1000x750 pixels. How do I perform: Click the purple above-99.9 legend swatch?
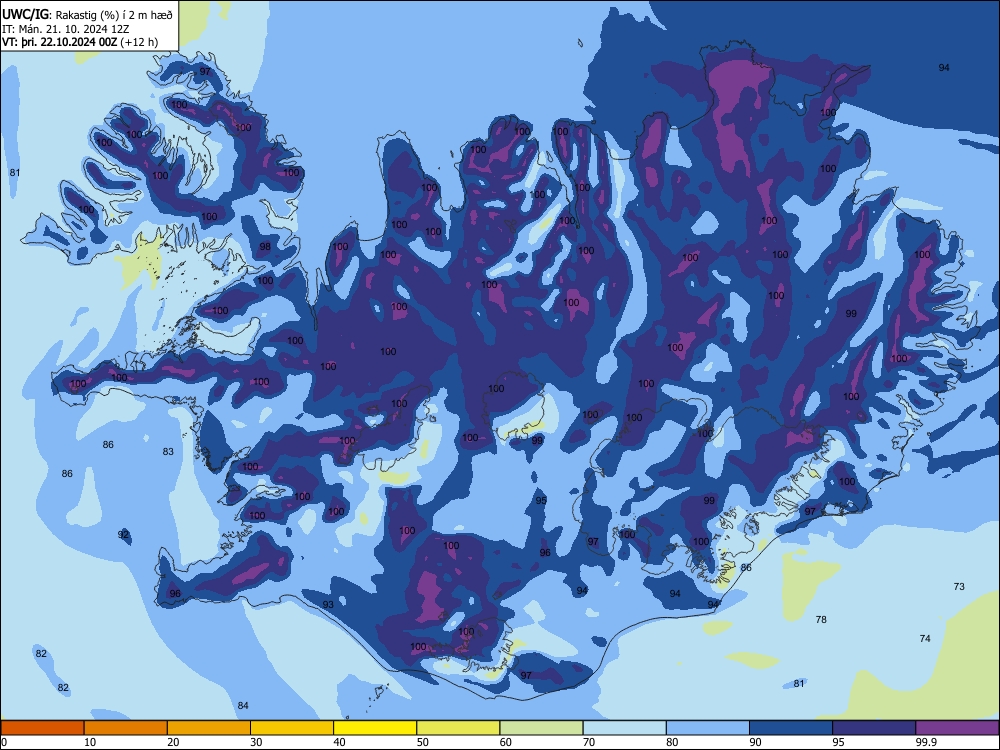tap(957, 728)
